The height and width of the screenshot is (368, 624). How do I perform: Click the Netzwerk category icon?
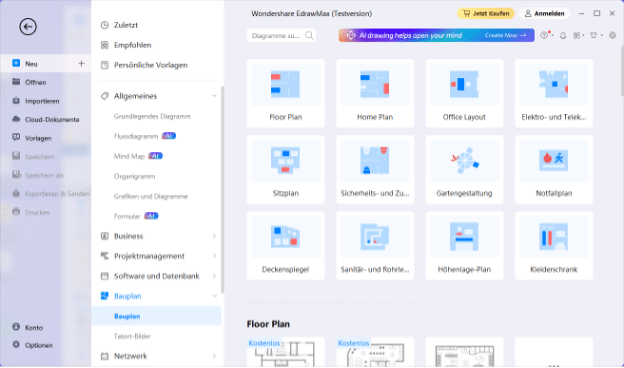click(105, 356)
